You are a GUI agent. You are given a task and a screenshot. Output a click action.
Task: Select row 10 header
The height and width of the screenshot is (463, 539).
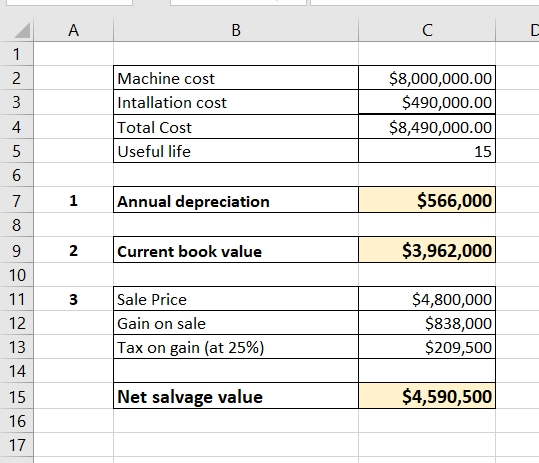coord(16,275)
